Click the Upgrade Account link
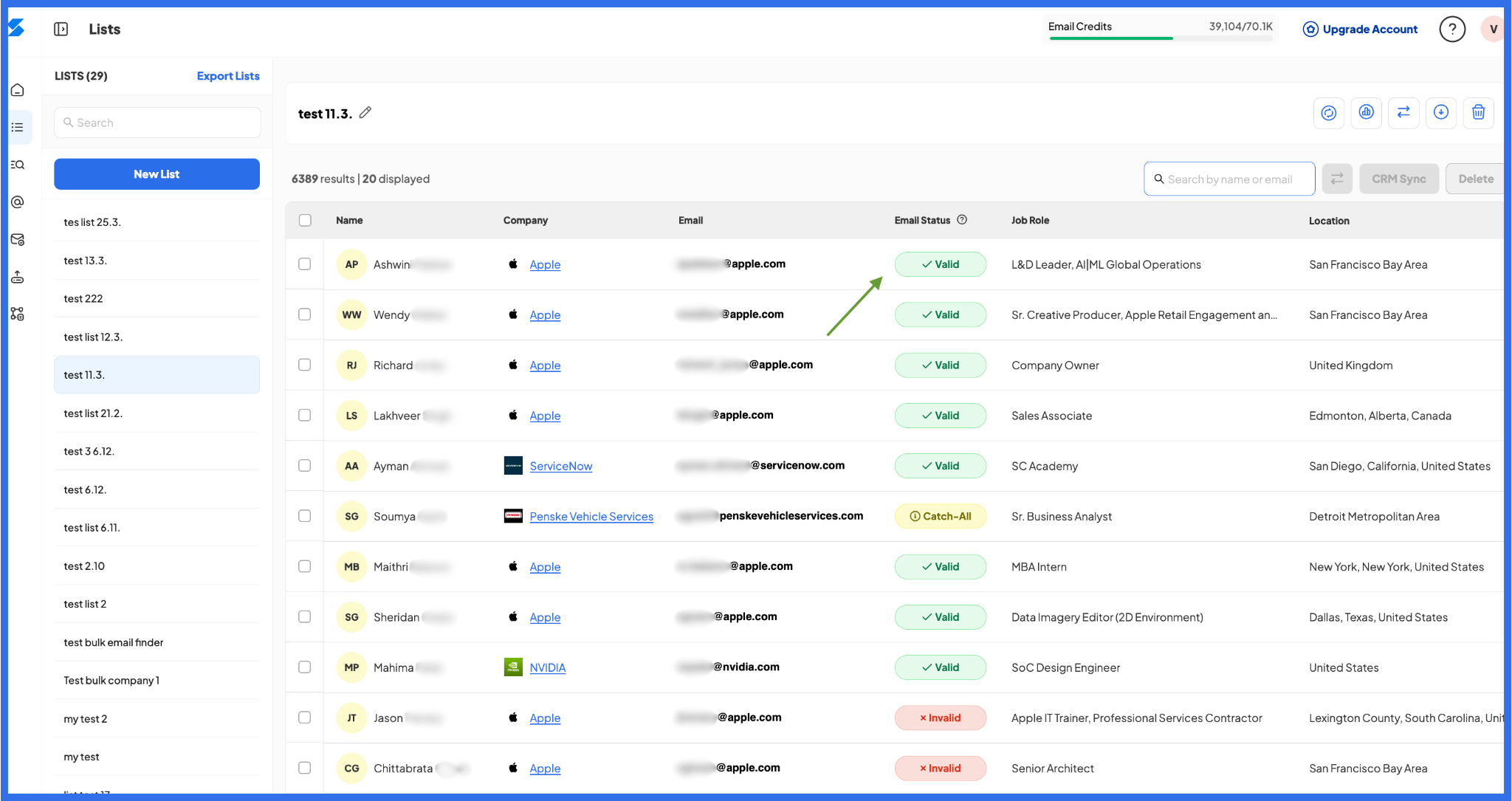Viewport: 1512px width, 801px height. [1361, 29]
